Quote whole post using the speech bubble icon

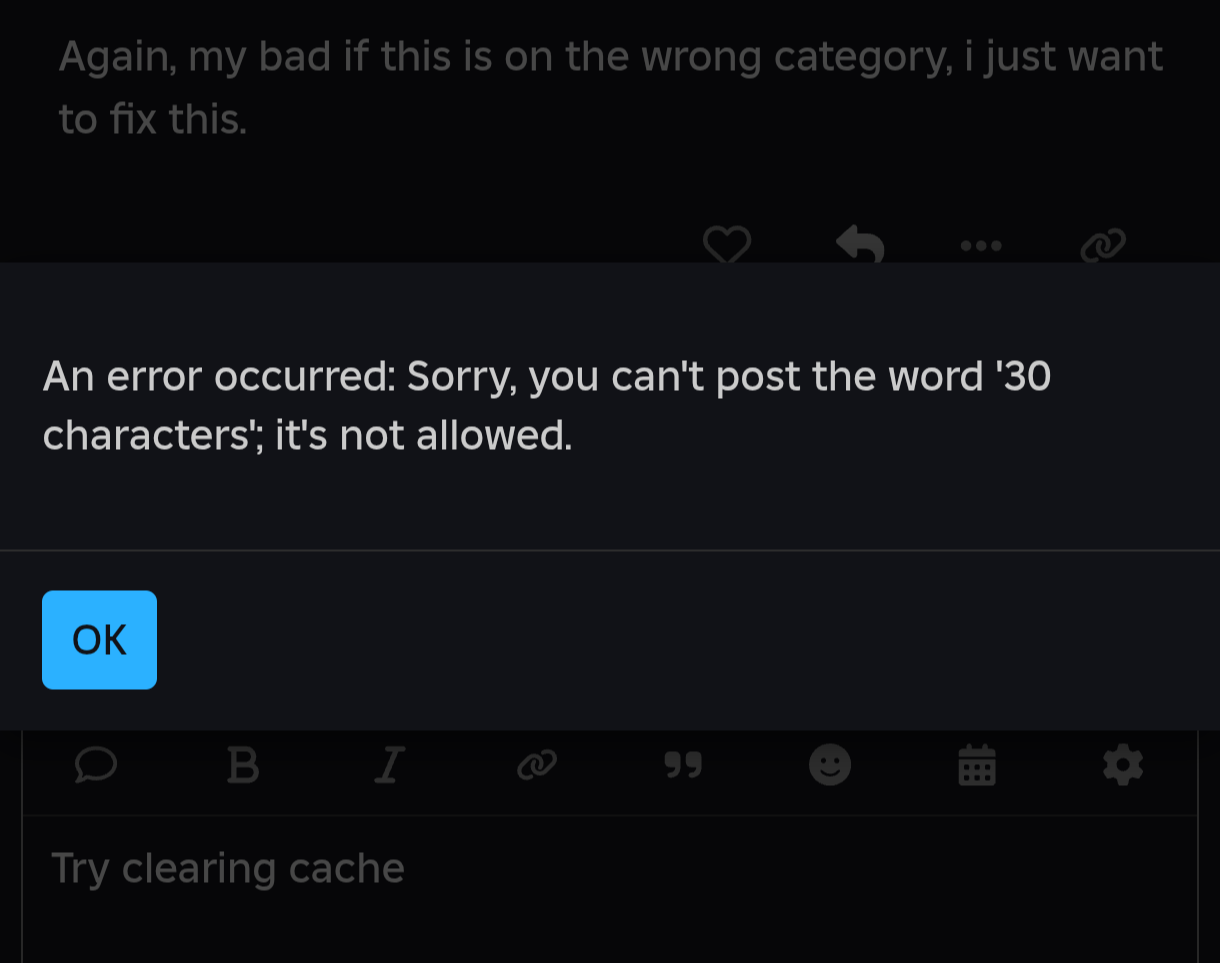96,766
